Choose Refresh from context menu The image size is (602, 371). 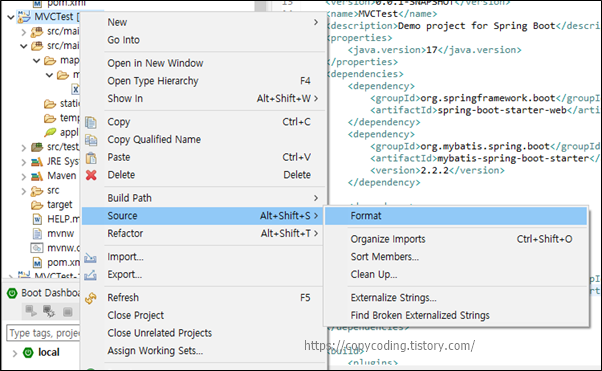203,297
